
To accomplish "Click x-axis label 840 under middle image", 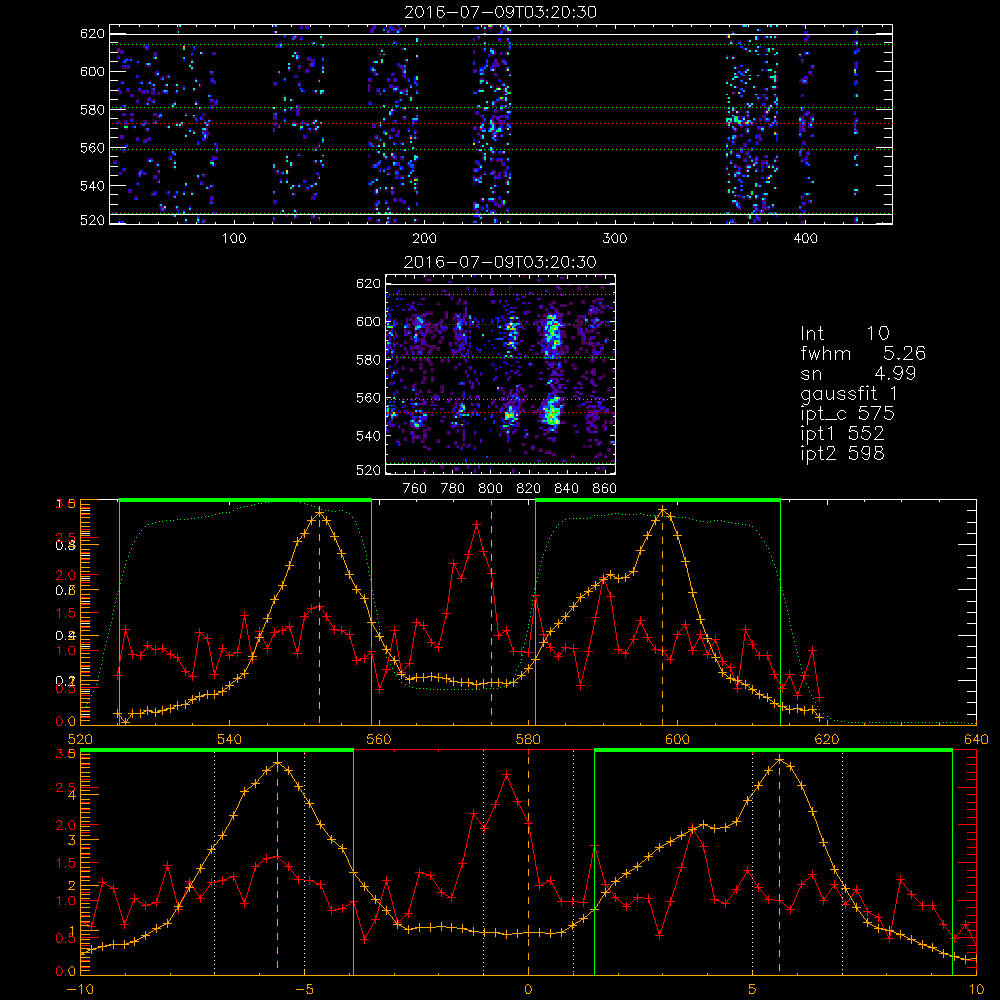I will 566,489.
